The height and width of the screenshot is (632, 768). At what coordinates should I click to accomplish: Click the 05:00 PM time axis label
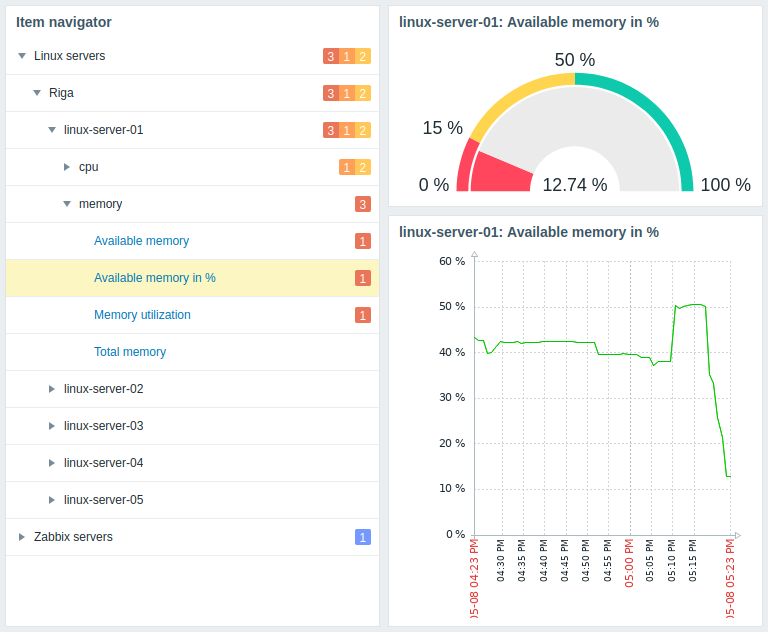[x=630, y=563]
